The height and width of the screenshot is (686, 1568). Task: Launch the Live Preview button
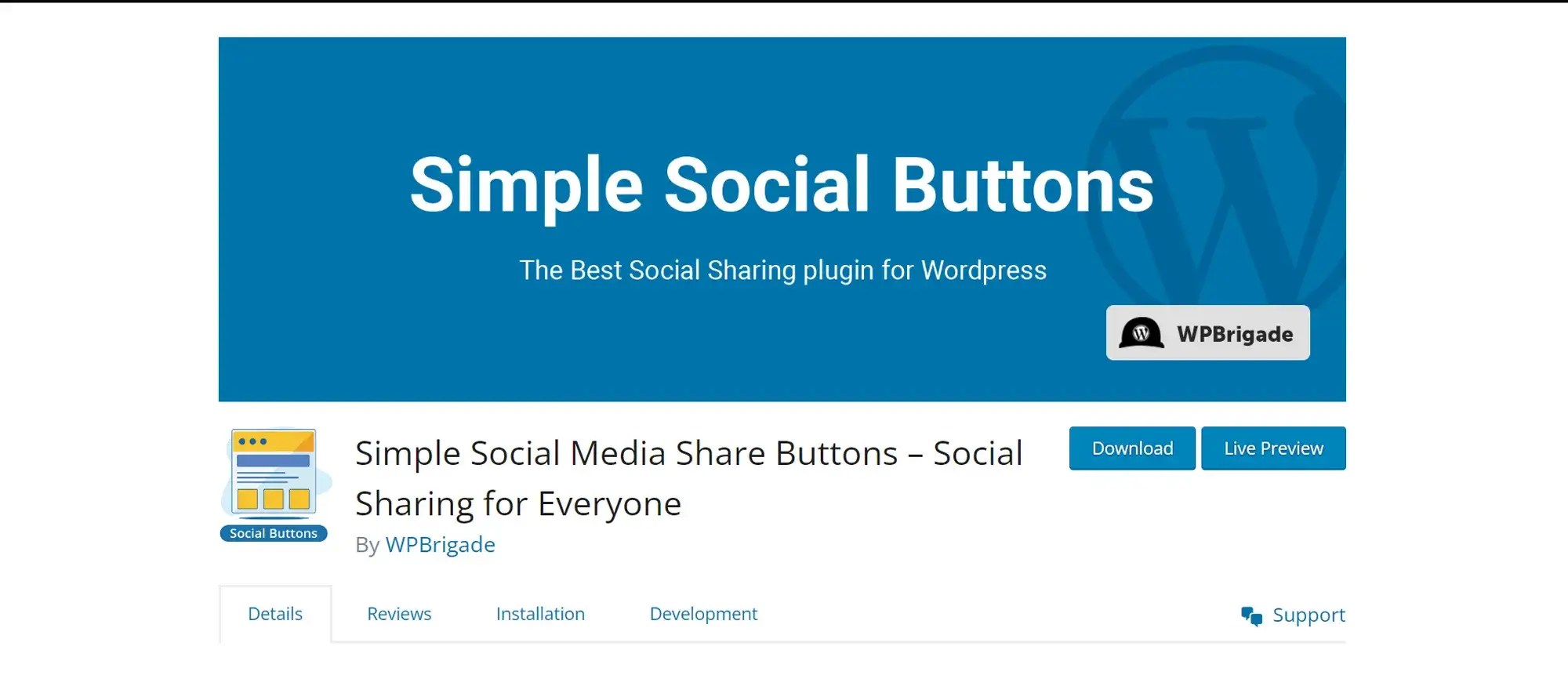point(1273,448)
